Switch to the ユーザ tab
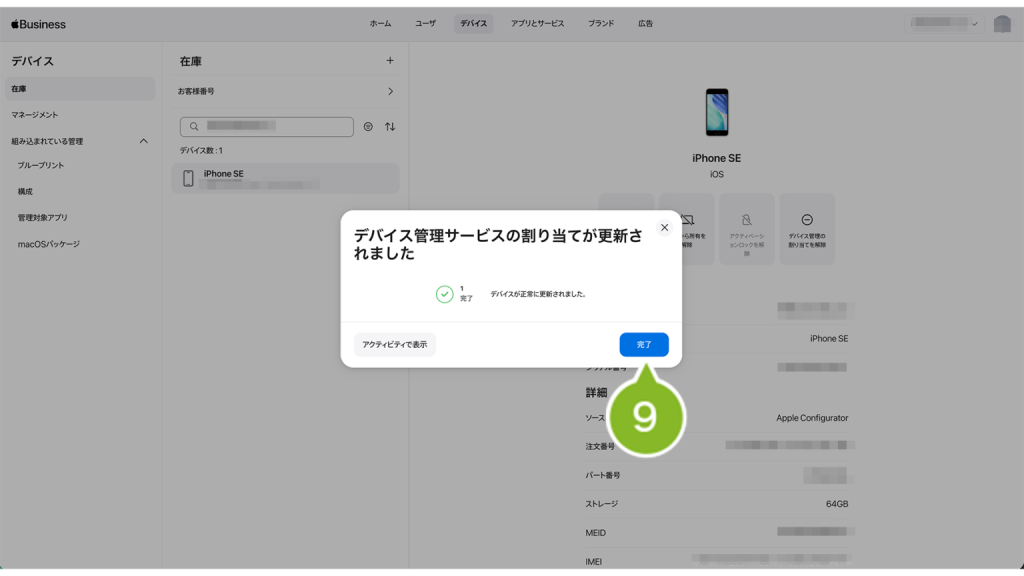This screenshot has width=1024, height=576. [x=425, y=24]
